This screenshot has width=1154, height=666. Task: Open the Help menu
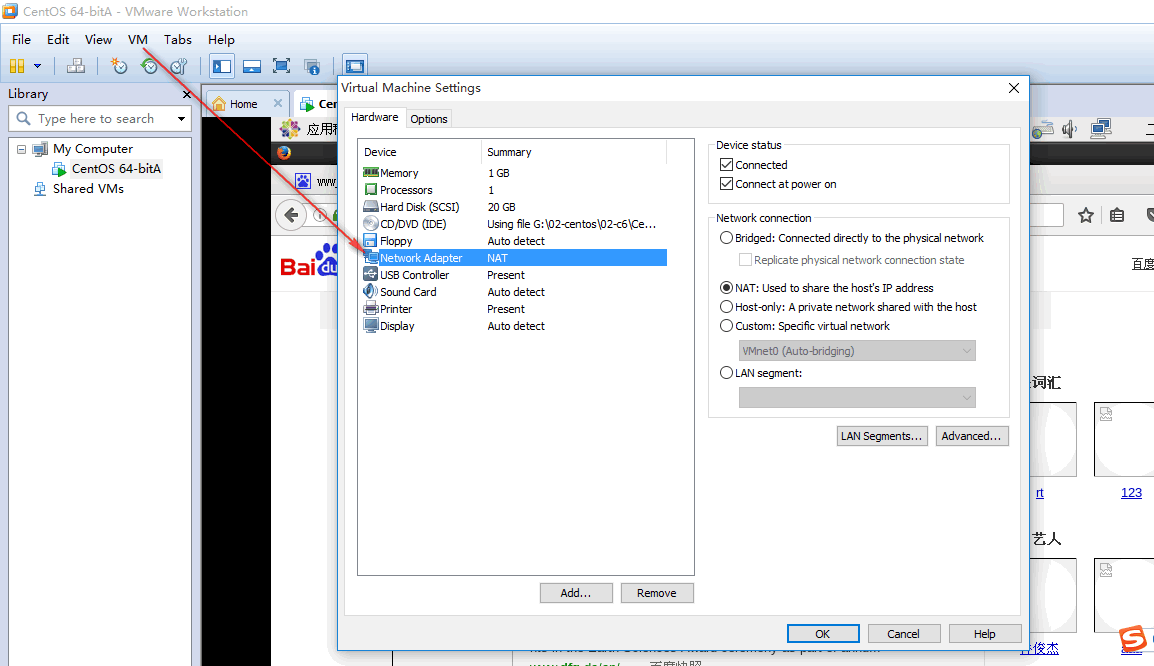(x=221, y=40)
